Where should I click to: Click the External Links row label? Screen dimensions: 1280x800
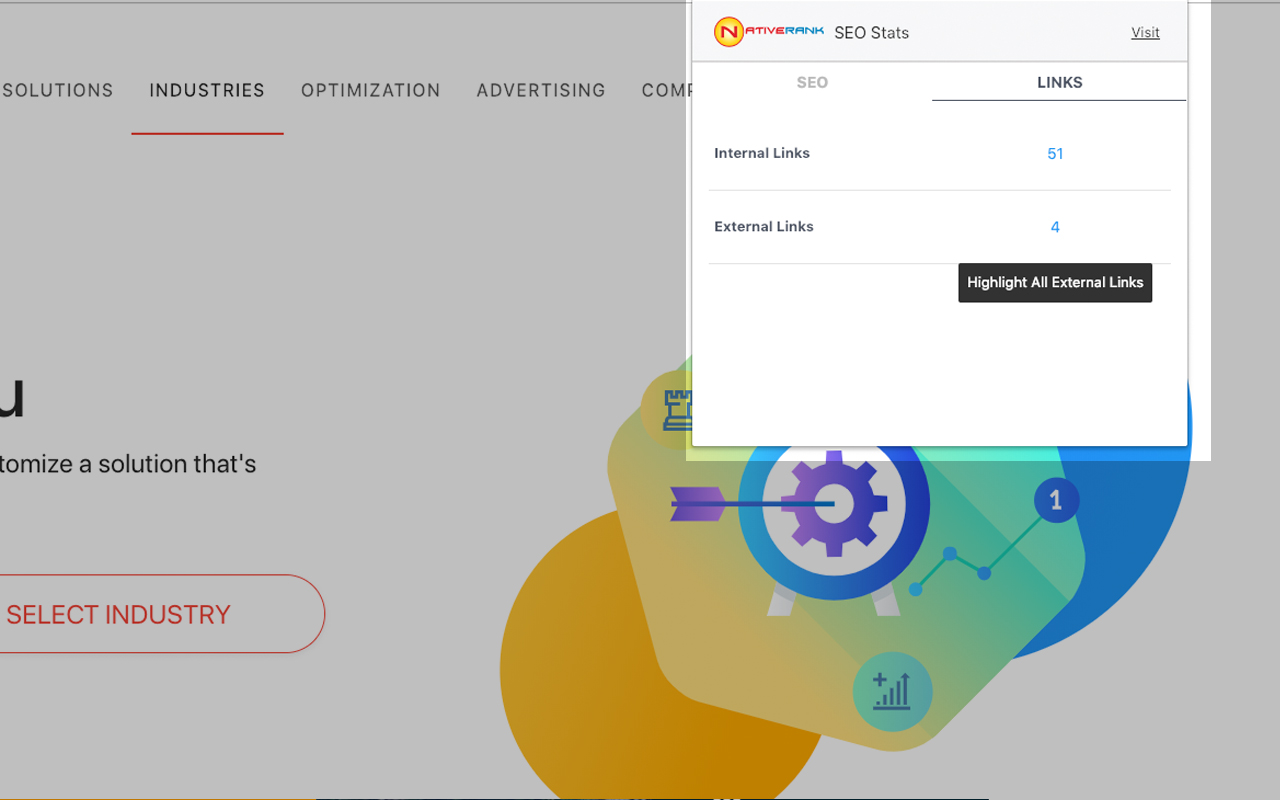(764, 227)
